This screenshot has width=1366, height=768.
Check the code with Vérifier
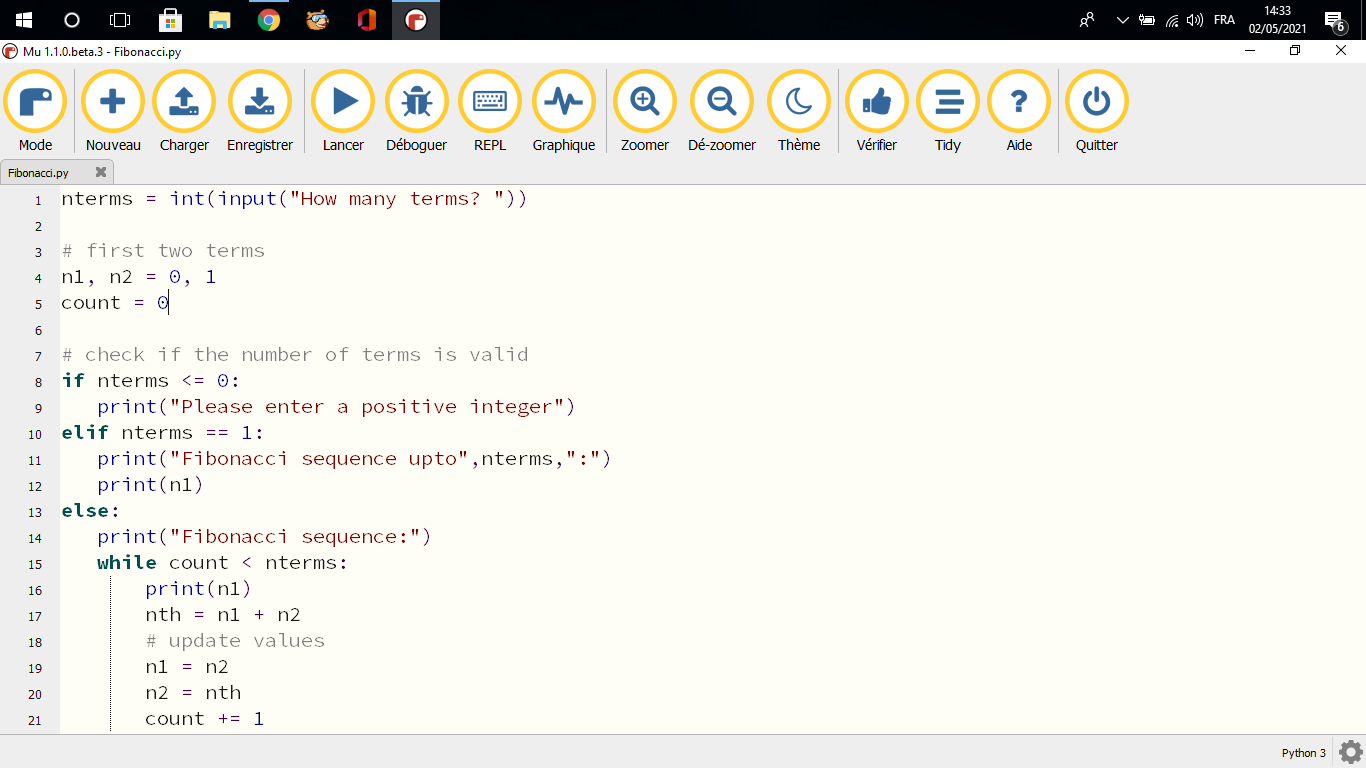click(x=877, y=103)
